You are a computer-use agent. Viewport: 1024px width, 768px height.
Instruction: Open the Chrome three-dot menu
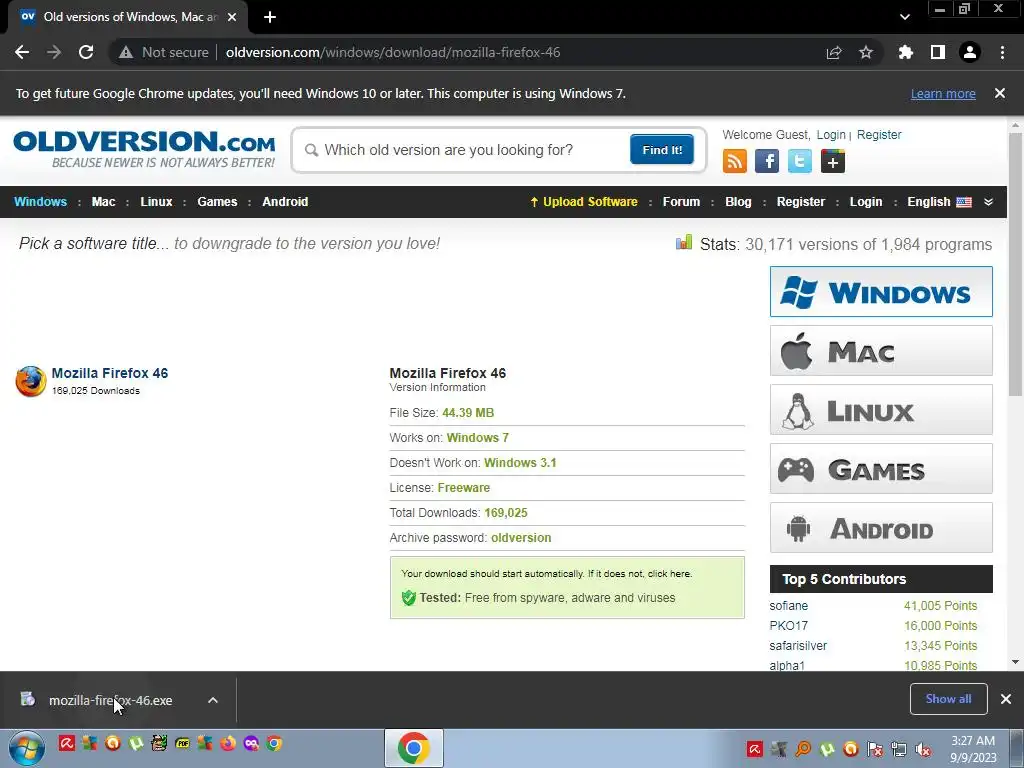1002,52
